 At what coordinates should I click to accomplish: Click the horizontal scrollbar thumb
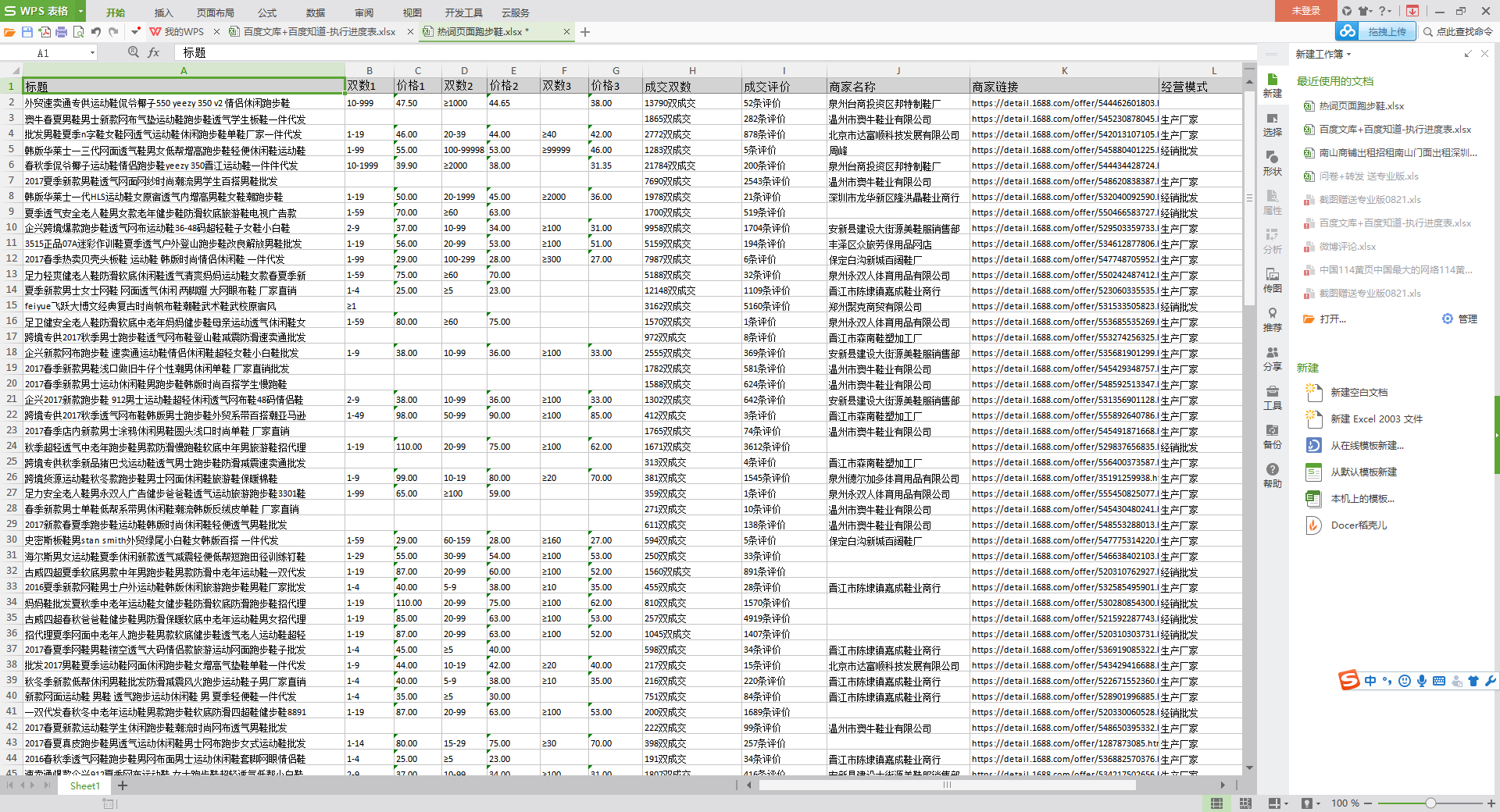tap(947, 785)
